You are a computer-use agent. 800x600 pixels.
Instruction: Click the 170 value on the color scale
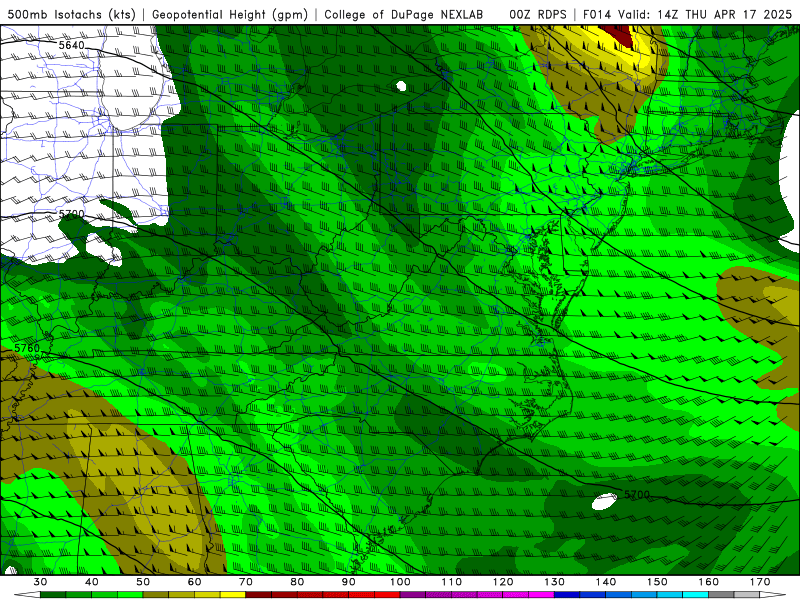[x=760, y=582]
